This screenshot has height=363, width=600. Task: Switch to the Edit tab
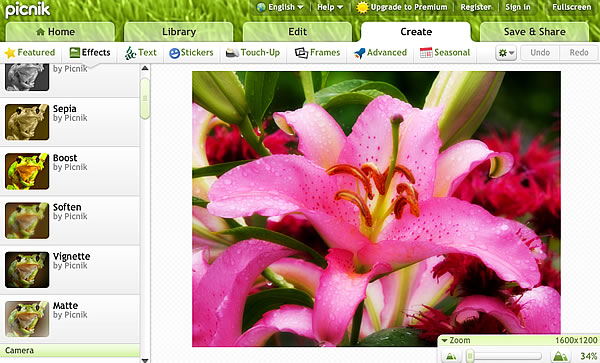click(297, 32)
